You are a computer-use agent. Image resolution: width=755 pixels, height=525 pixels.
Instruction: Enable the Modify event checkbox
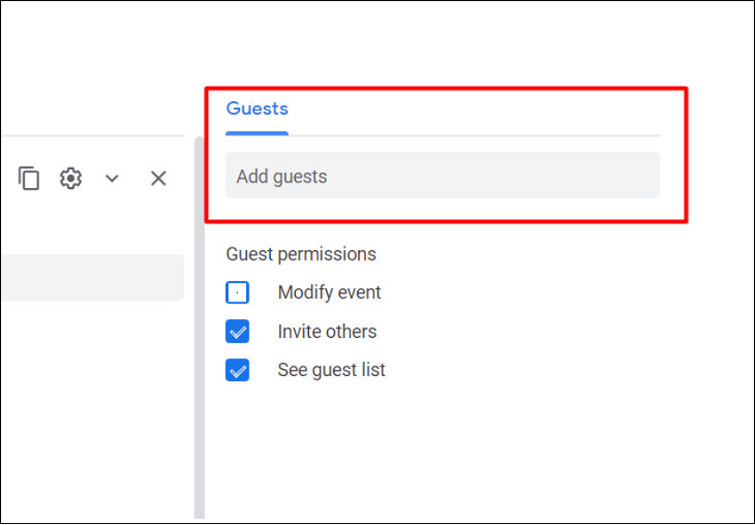[x=237, y=293]
